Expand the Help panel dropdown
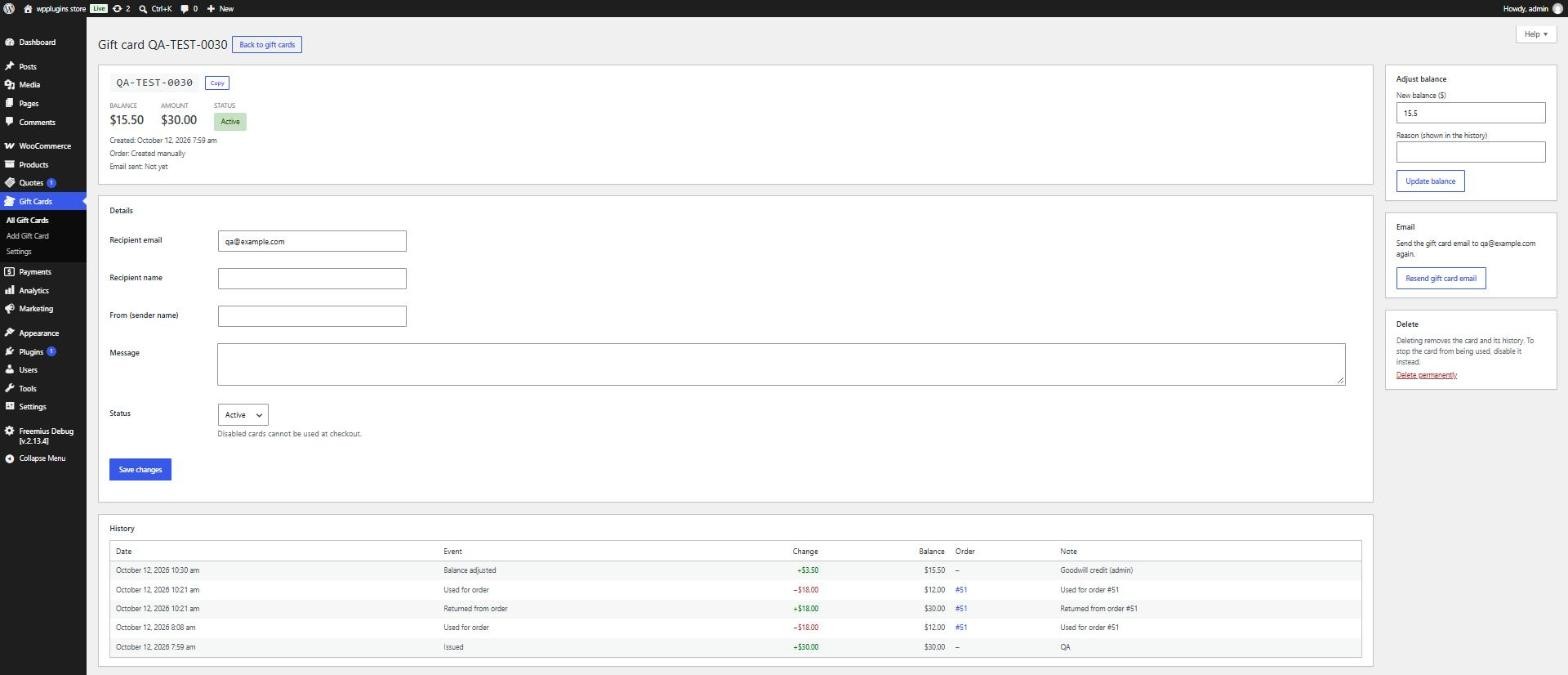The width and height of the screenshot is (1568, 675). coord(1536,34)
